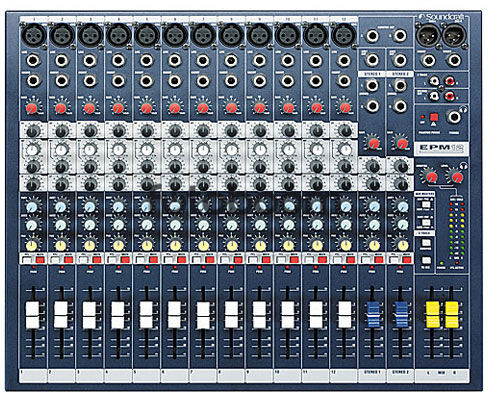The image size is (488, 398).
Task: Click channel 1 line input jack
Action: click(x=33, y=60)
